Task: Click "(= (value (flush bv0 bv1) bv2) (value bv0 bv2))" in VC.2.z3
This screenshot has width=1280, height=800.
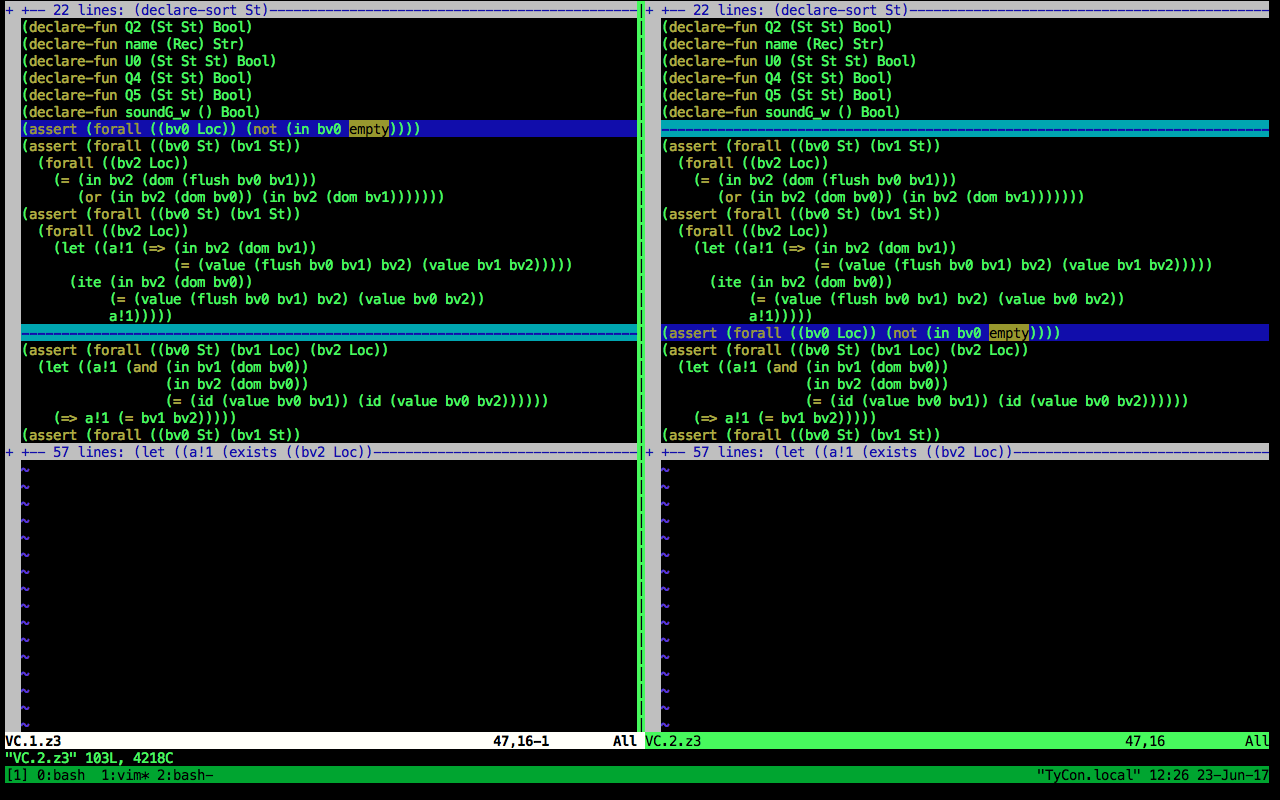Action: [937, 299]
